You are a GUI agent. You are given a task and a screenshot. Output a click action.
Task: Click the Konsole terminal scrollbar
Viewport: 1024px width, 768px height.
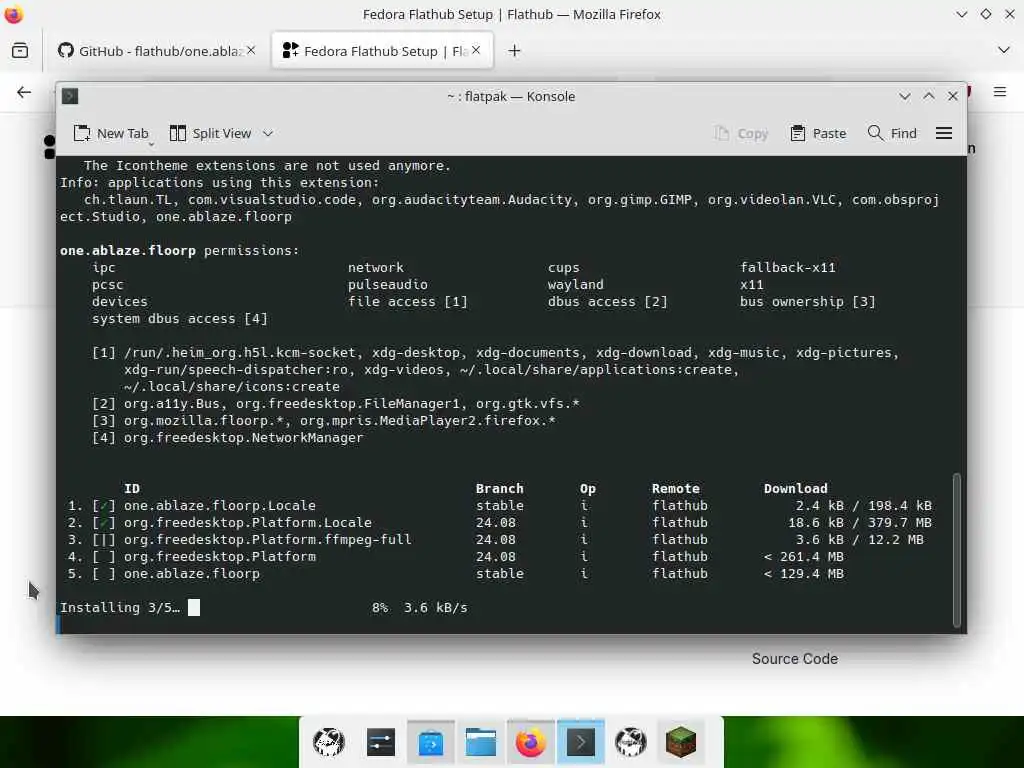click(957, 549)
